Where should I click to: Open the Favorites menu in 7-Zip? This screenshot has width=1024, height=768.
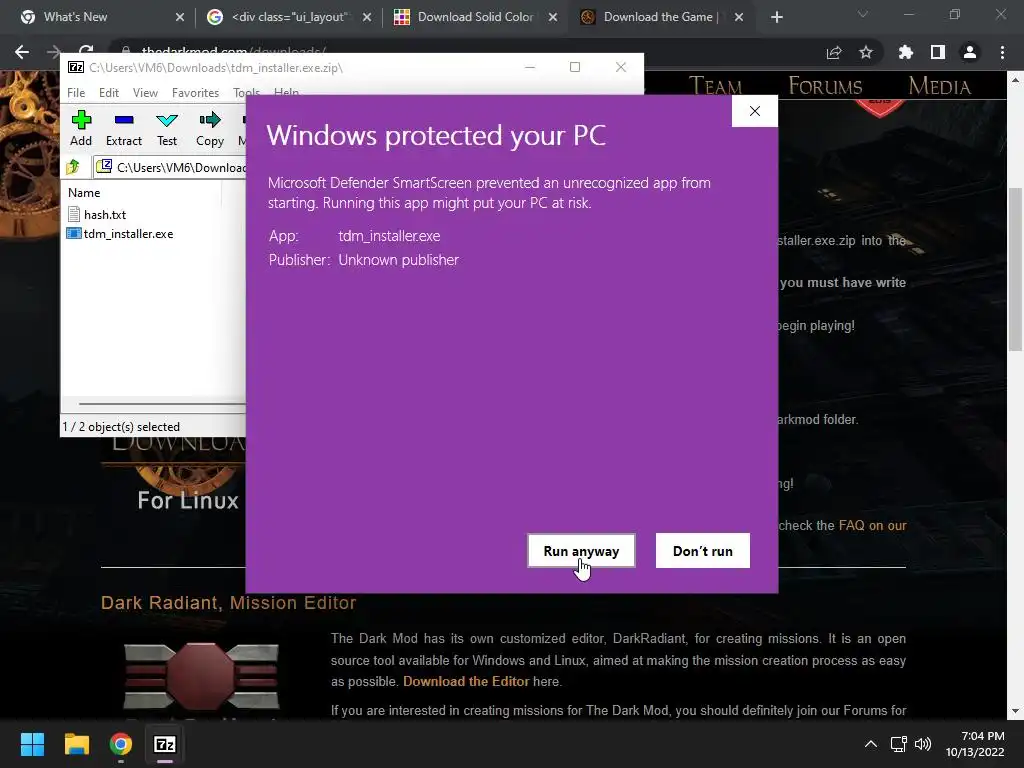click(x=195, y=93)
